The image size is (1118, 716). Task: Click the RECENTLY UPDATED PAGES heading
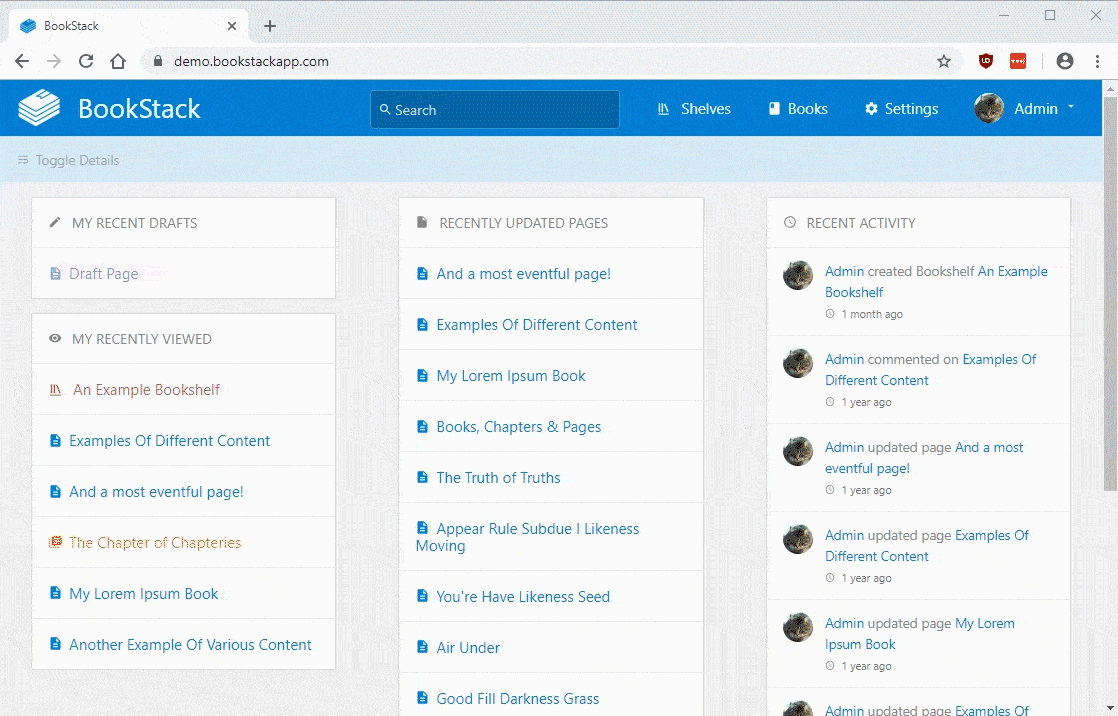coord(523,223)
